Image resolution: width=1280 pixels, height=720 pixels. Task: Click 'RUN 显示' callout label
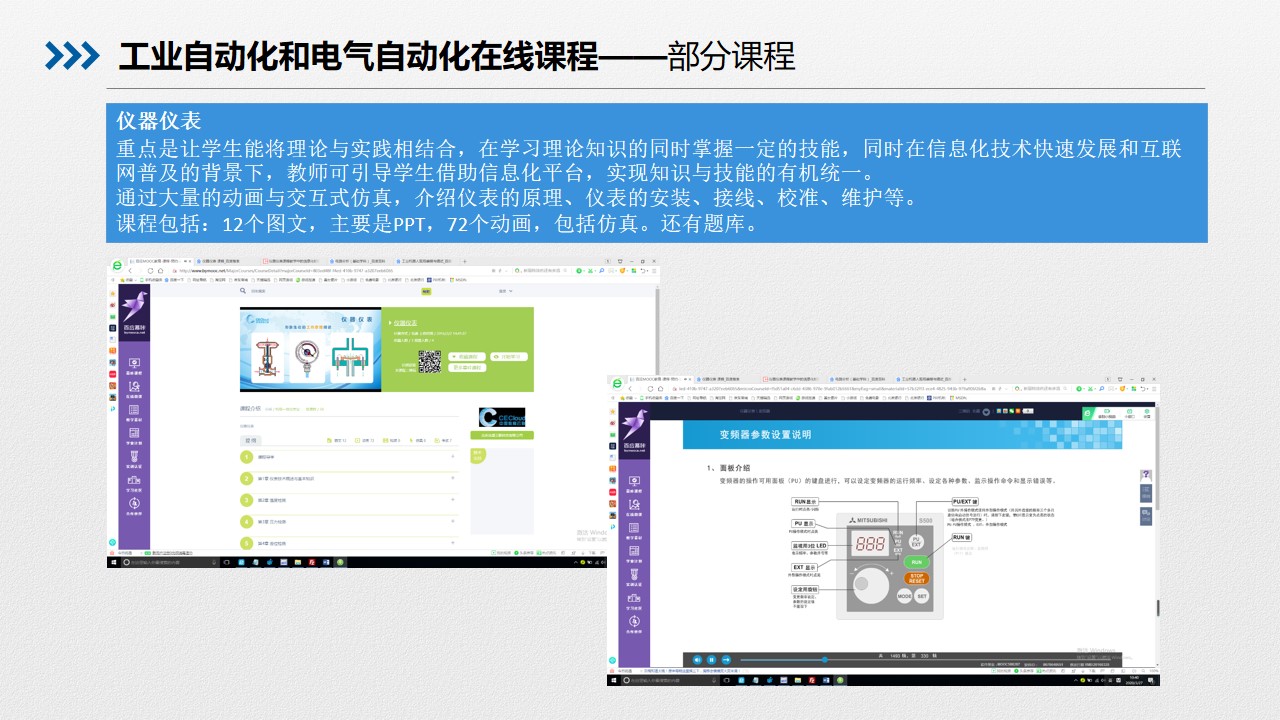click(805, 501)
